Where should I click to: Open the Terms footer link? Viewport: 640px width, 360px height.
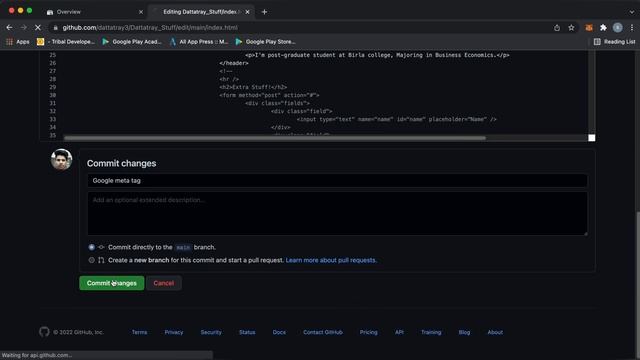tap(139, 332)
